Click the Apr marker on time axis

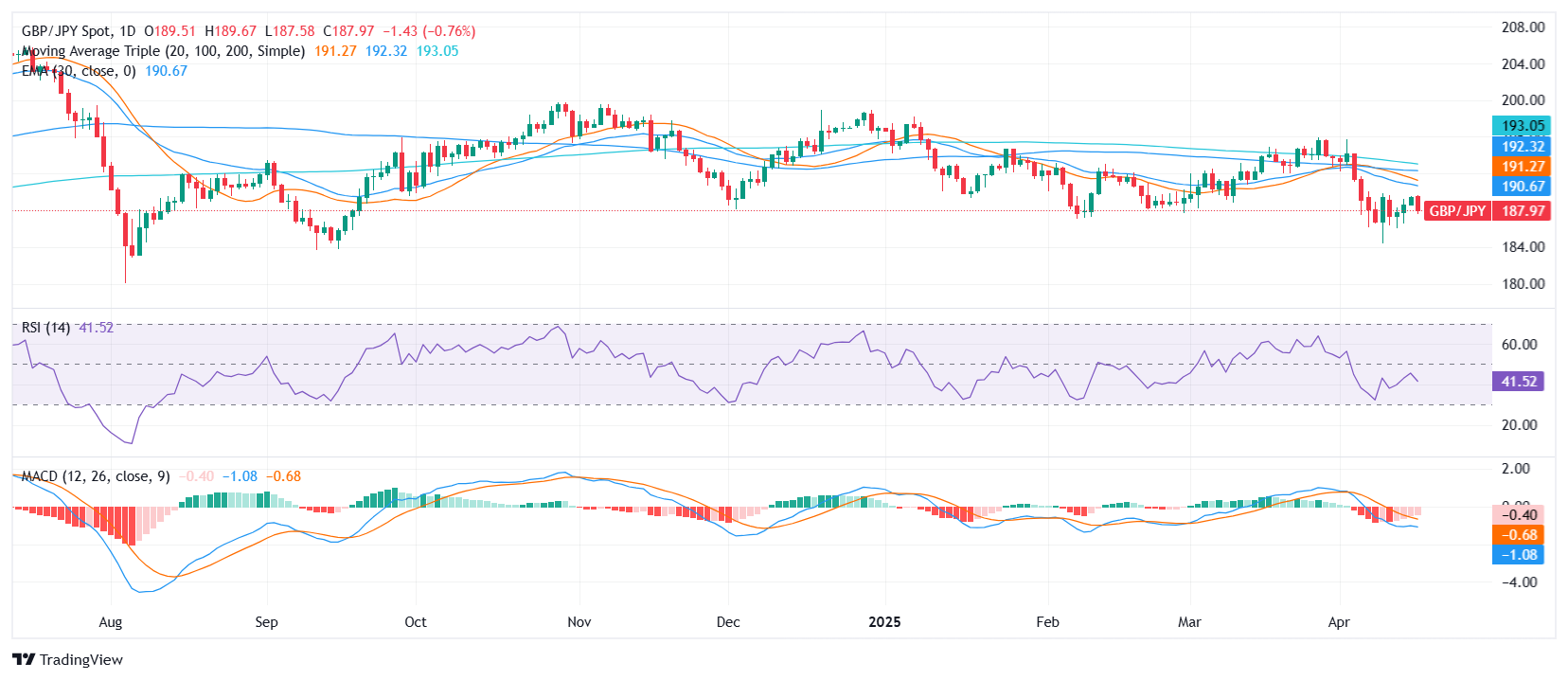click(x=1338, y=622)
